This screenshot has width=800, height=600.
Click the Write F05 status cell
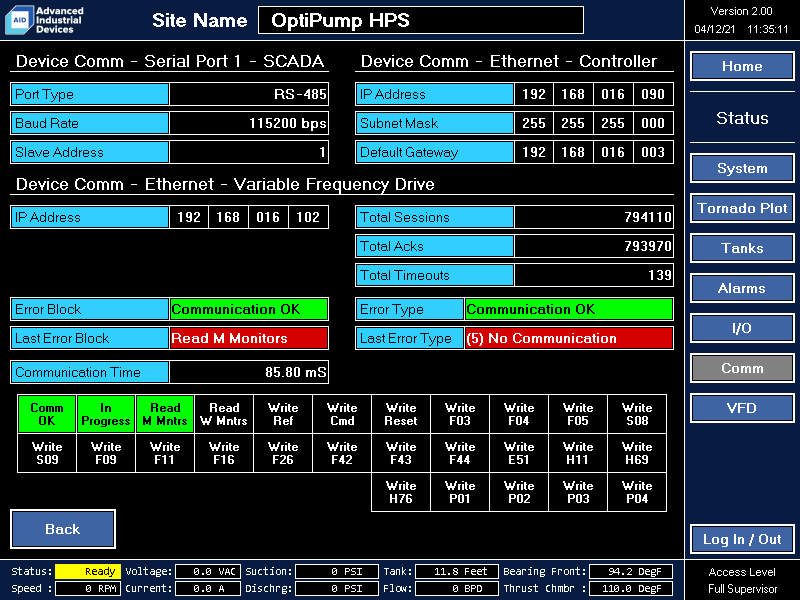578,414
